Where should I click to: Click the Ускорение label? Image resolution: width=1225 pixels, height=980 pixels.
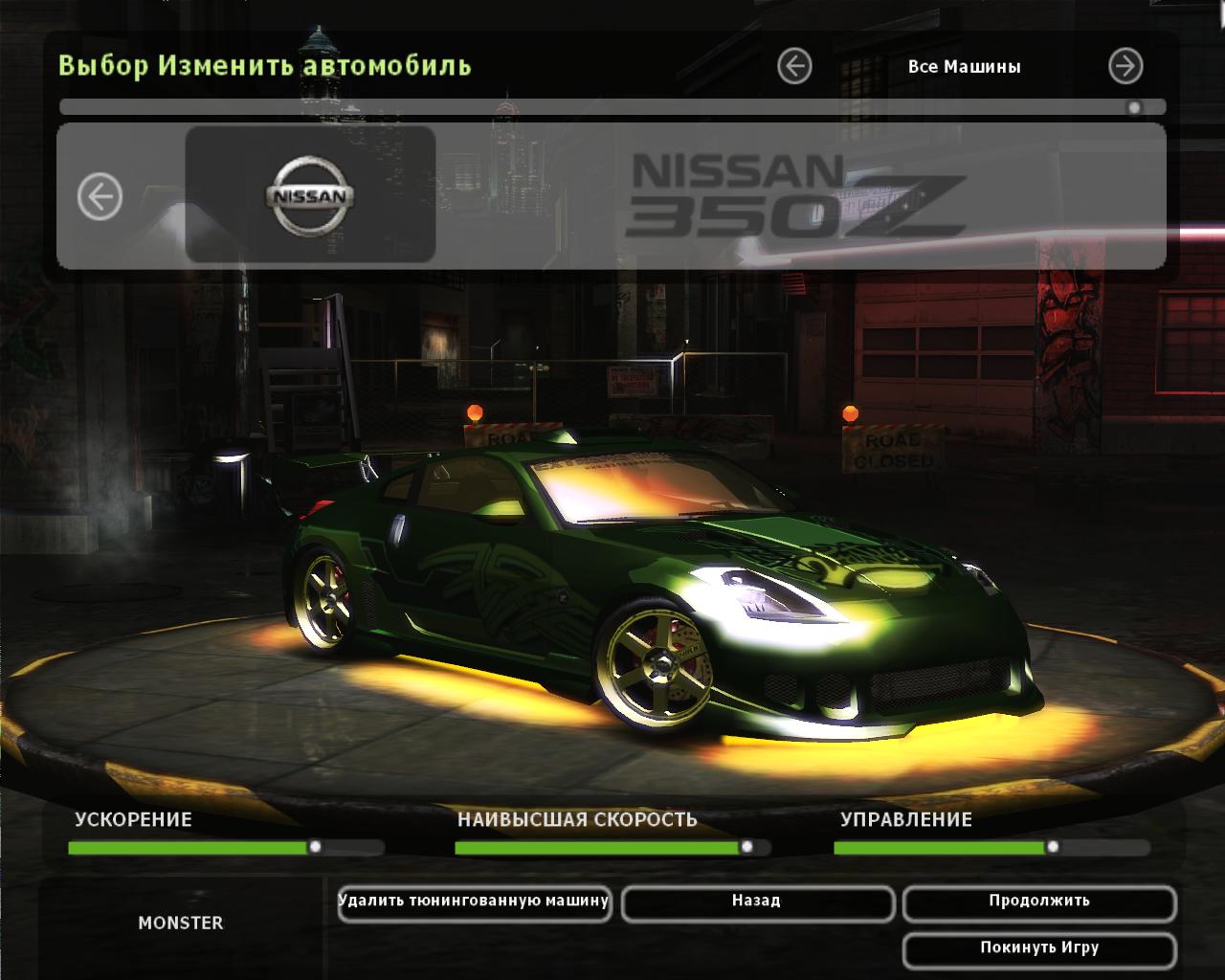pos(134,819)
